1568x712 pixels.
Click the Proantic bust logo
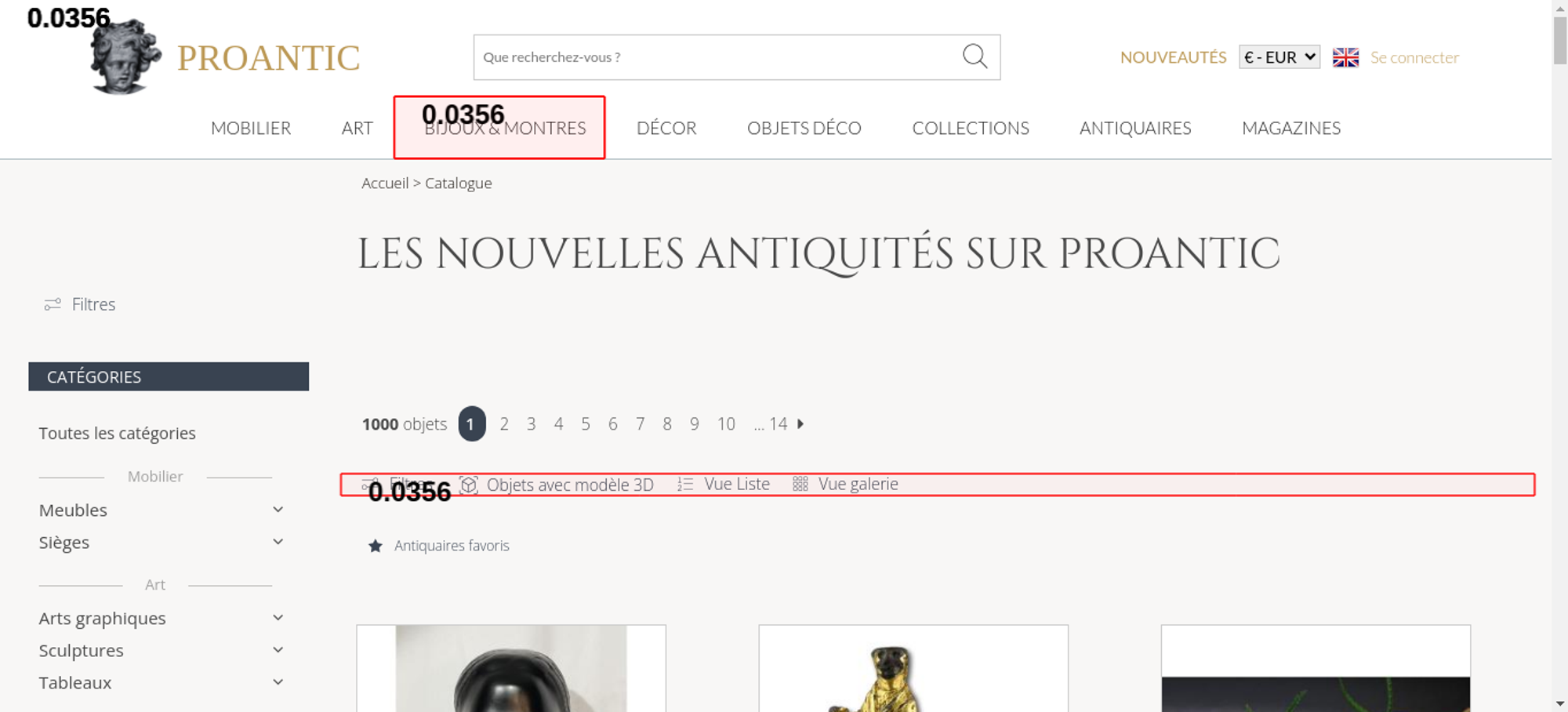pyautogui.click(x=125, y=58)
